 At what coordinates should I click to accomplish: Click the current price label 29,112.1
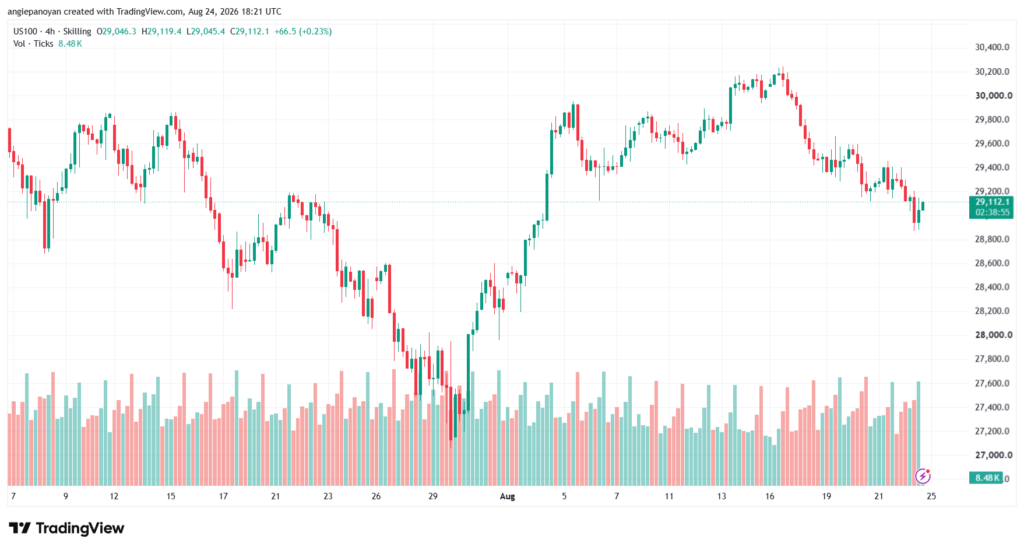tap(992, 202)
